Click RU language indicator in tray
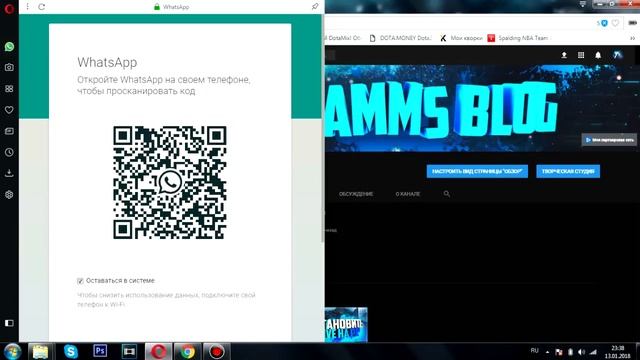640x360 pixels. tap(534, 351)
